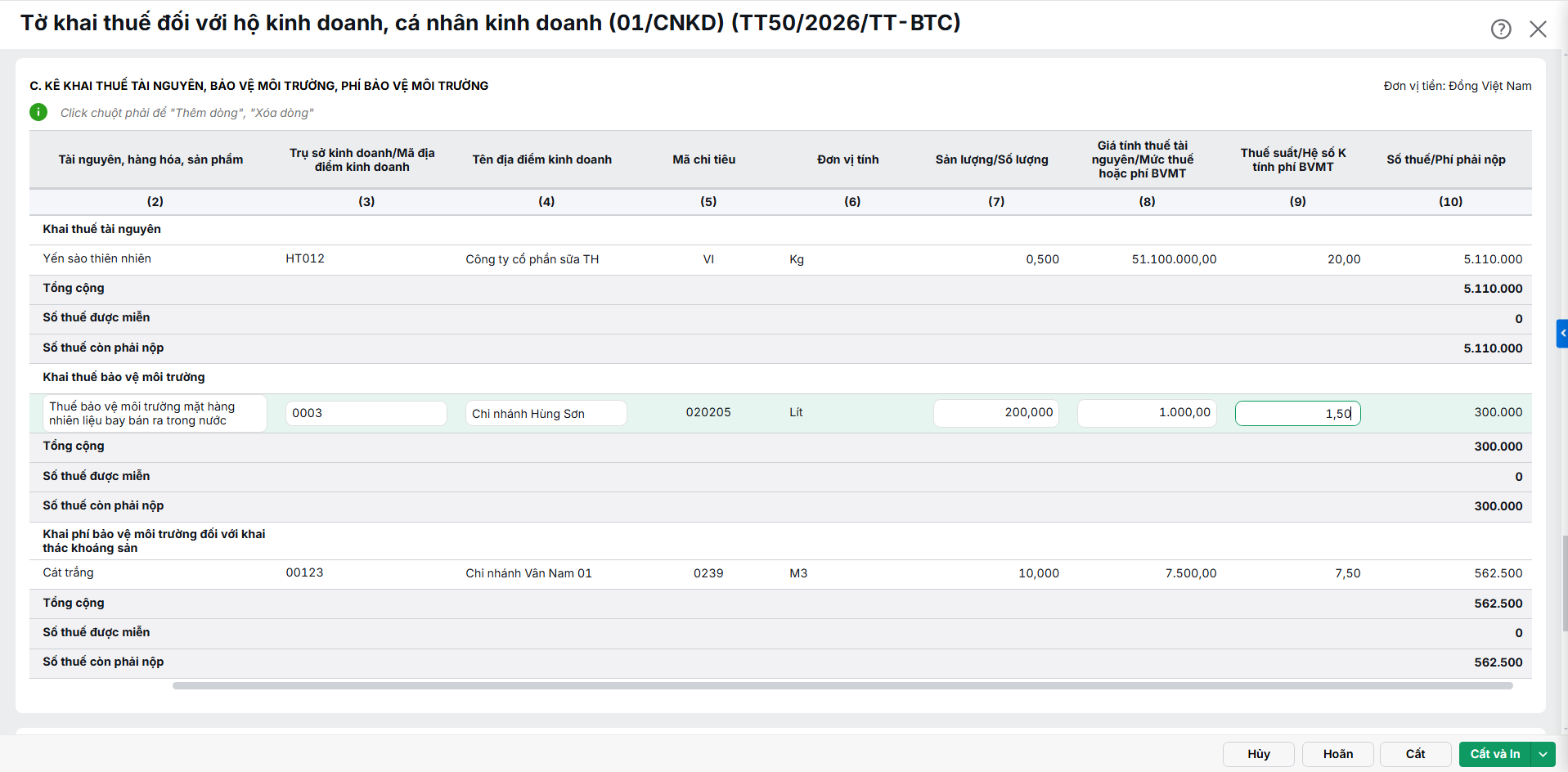Click the 562.500 amount in Cát trắng row
This screenshot has width=1568, height=772.
coord(1498,573)
